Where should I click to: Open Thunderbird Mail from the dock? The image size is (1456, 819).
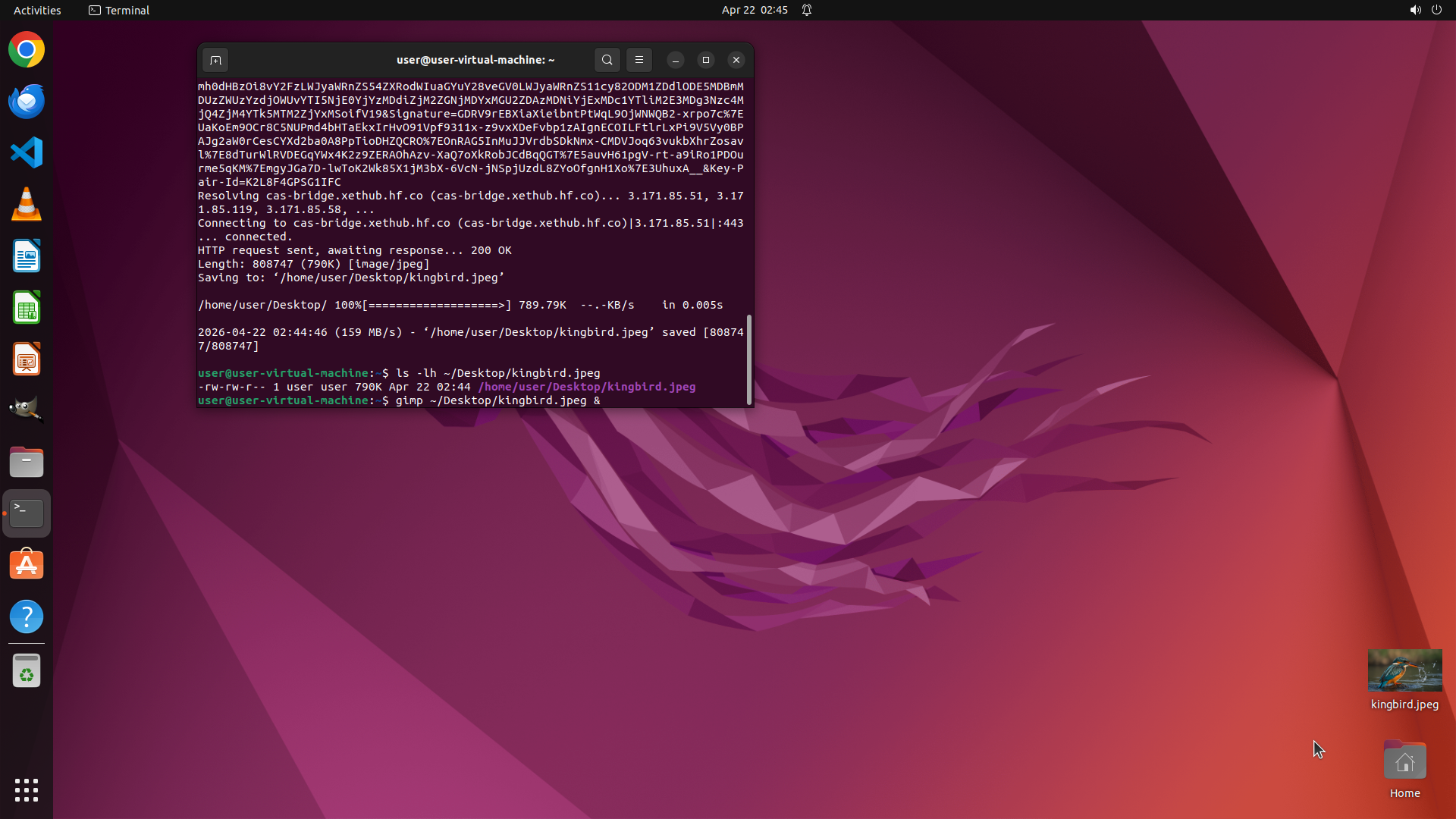[x=27, y=102]
